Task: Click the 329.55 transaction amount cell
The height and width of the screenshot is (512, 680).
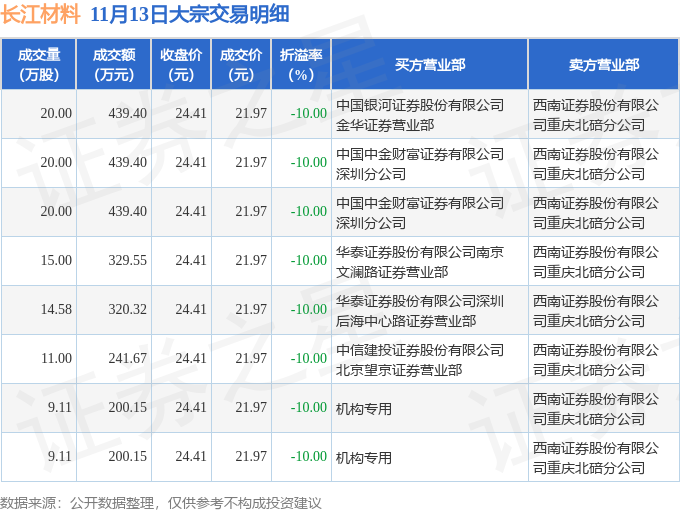Action: [127, 261]
